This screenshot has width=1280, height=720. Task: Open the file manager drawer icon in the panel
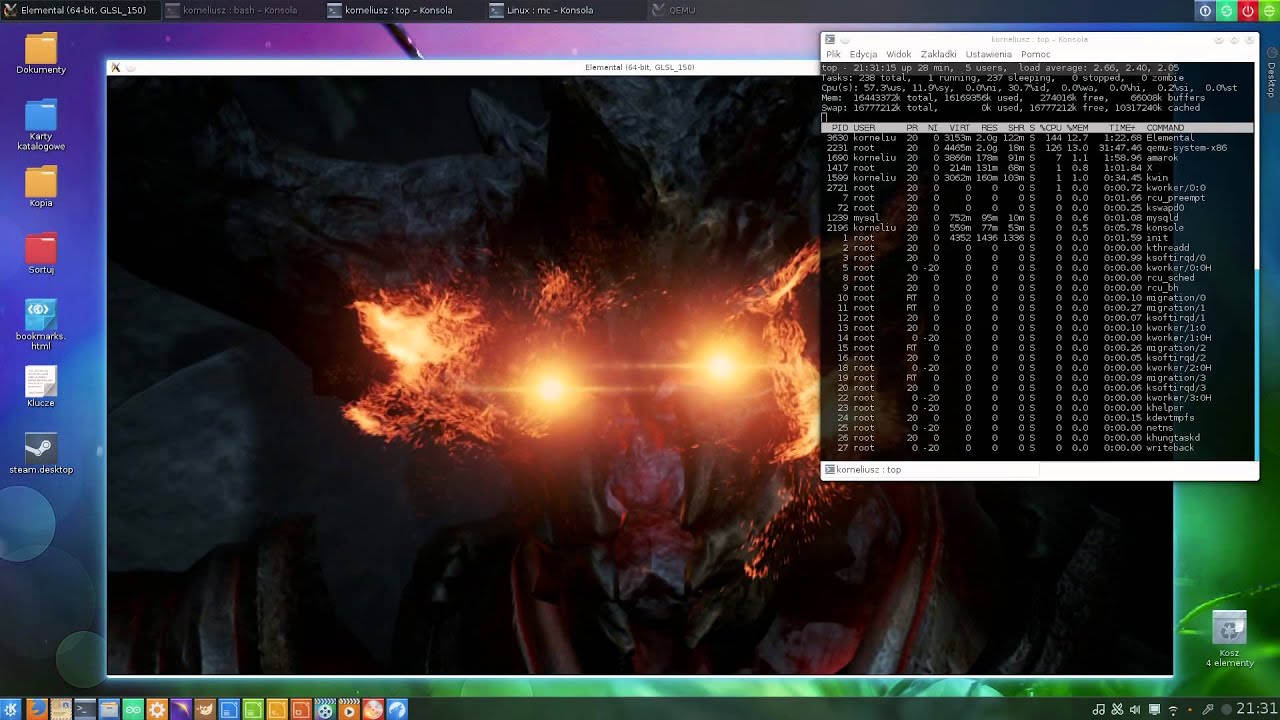[x=109, y=710]
